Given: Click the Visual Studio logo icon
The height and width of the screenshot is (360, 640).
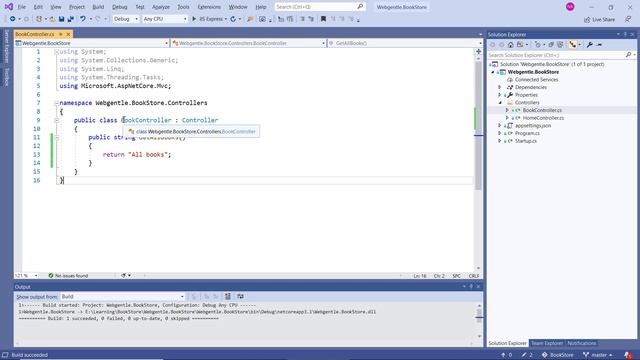Looking at the screenshot, I should tap(9, 7).
